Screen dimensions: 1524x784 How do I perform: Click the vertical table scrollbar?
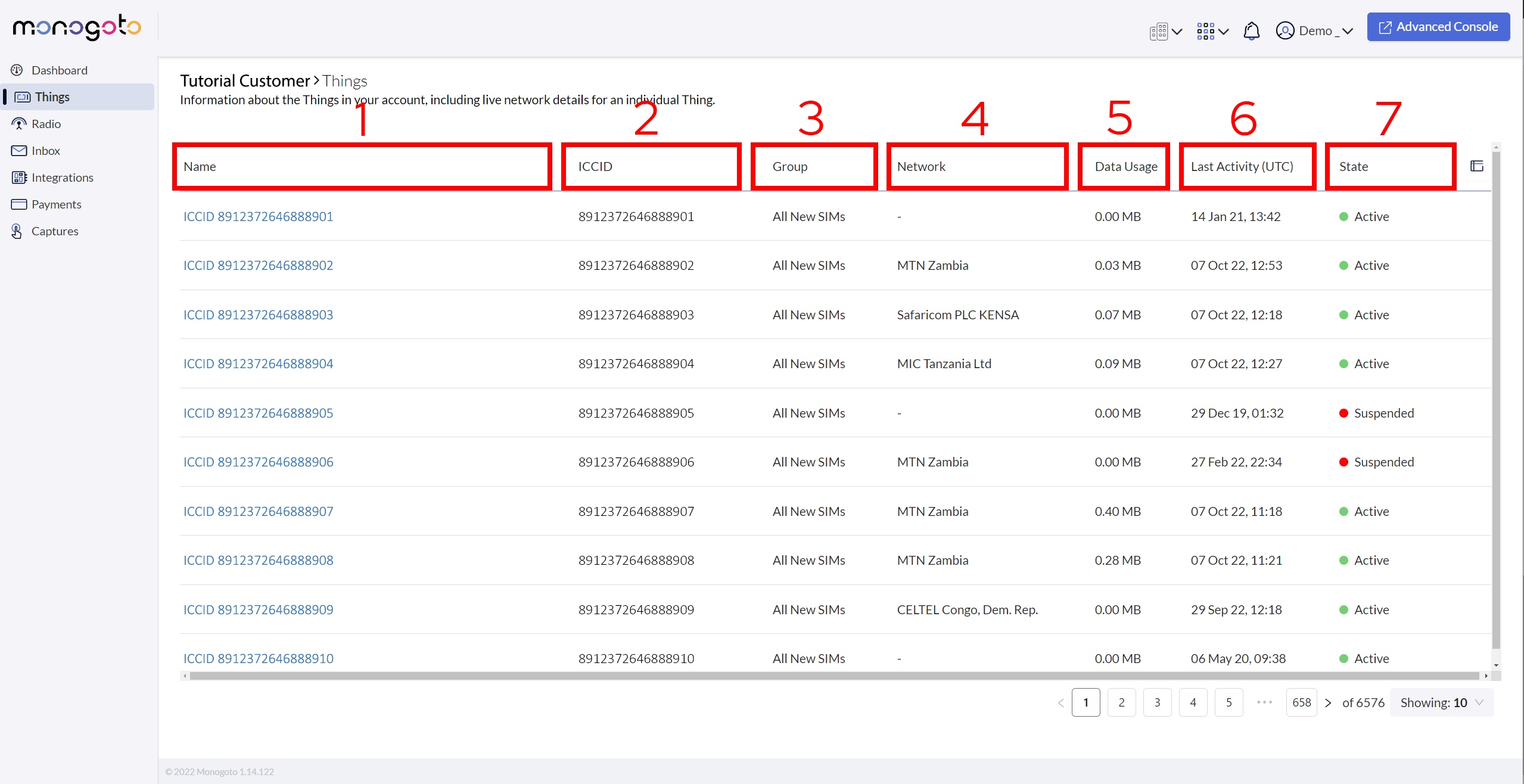point(1496,400)
